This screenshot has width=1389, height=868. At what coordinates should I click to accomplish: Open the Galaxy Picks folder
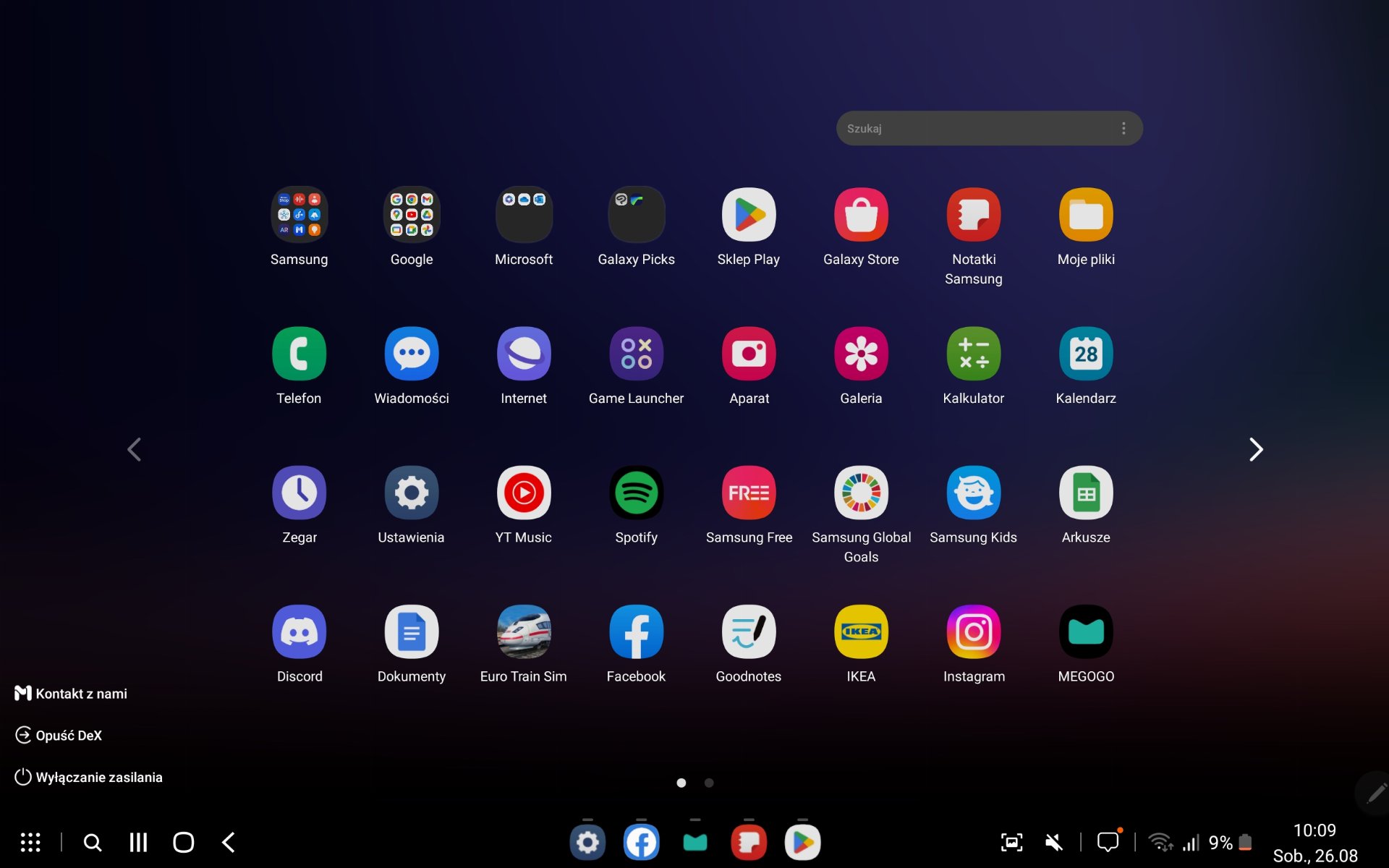tap(637, 215)
